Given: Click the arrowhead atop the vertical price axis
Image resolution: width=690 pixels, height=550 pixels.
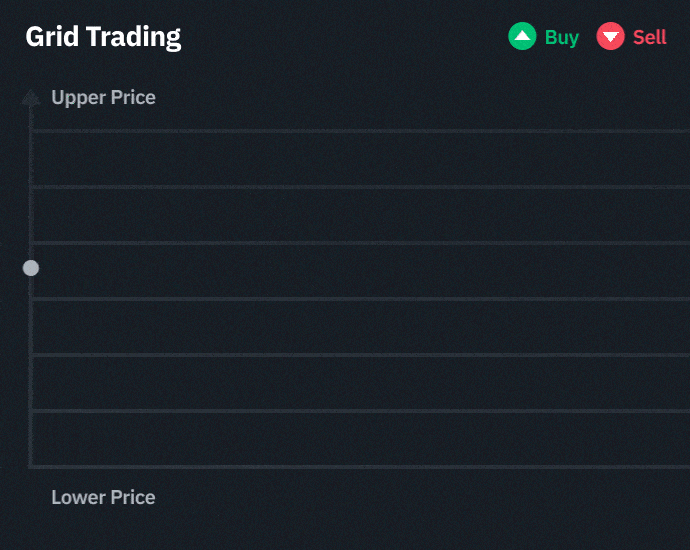Looking at the screenshot, I should point(31,97).
